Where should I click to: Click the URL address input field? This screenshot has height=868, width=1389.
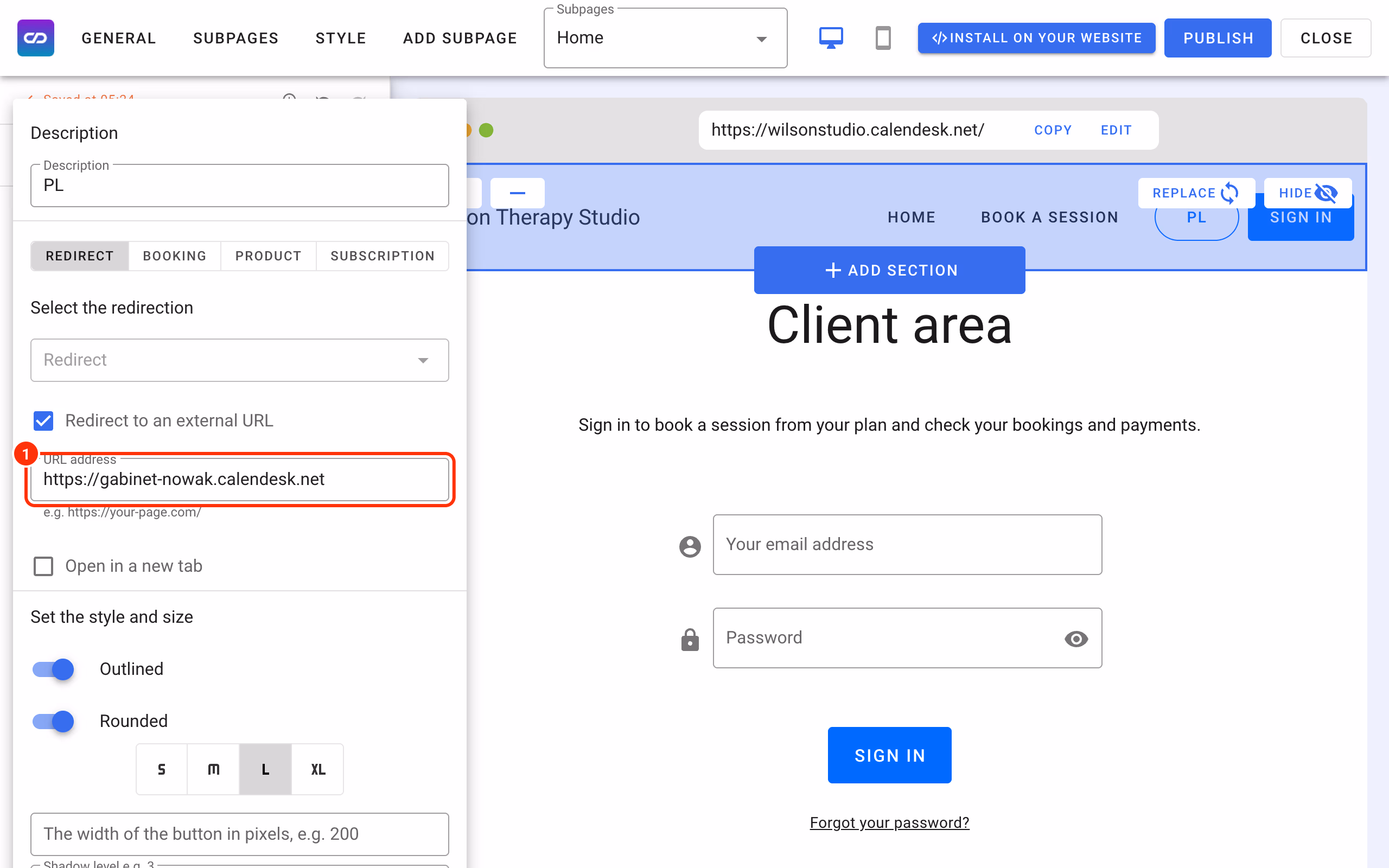[x=239, y=480]
